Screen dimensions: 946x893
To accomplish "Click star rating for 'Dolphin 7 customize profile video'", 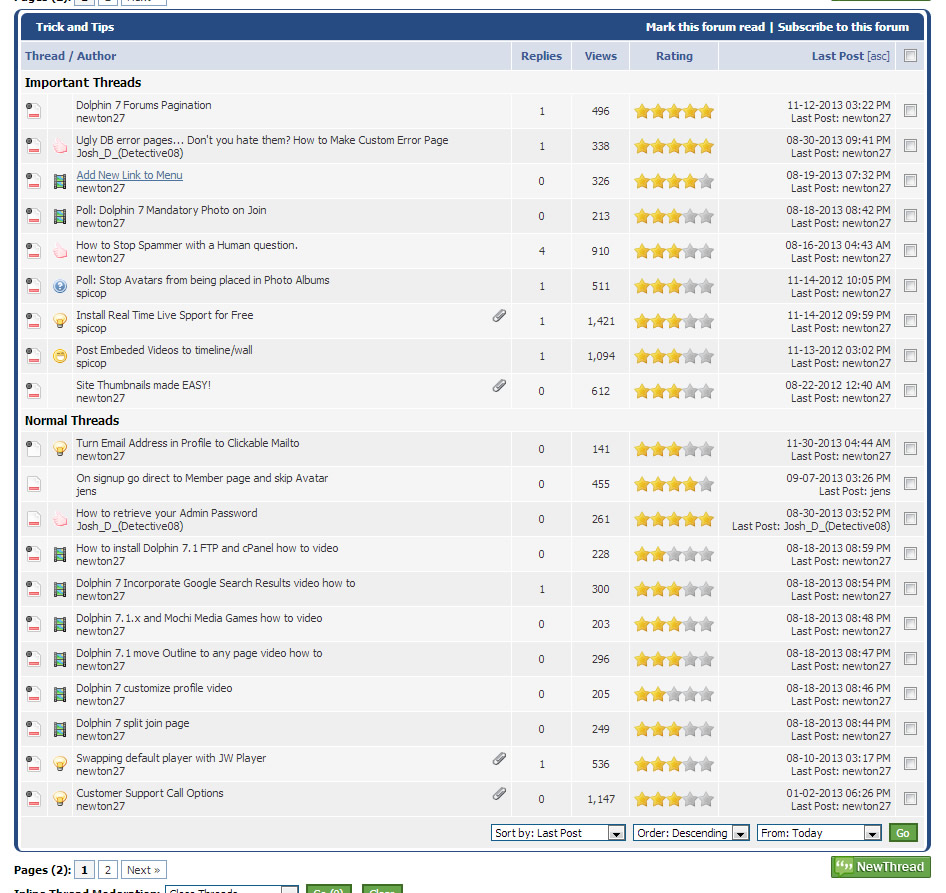I will (x=674, y=694).
